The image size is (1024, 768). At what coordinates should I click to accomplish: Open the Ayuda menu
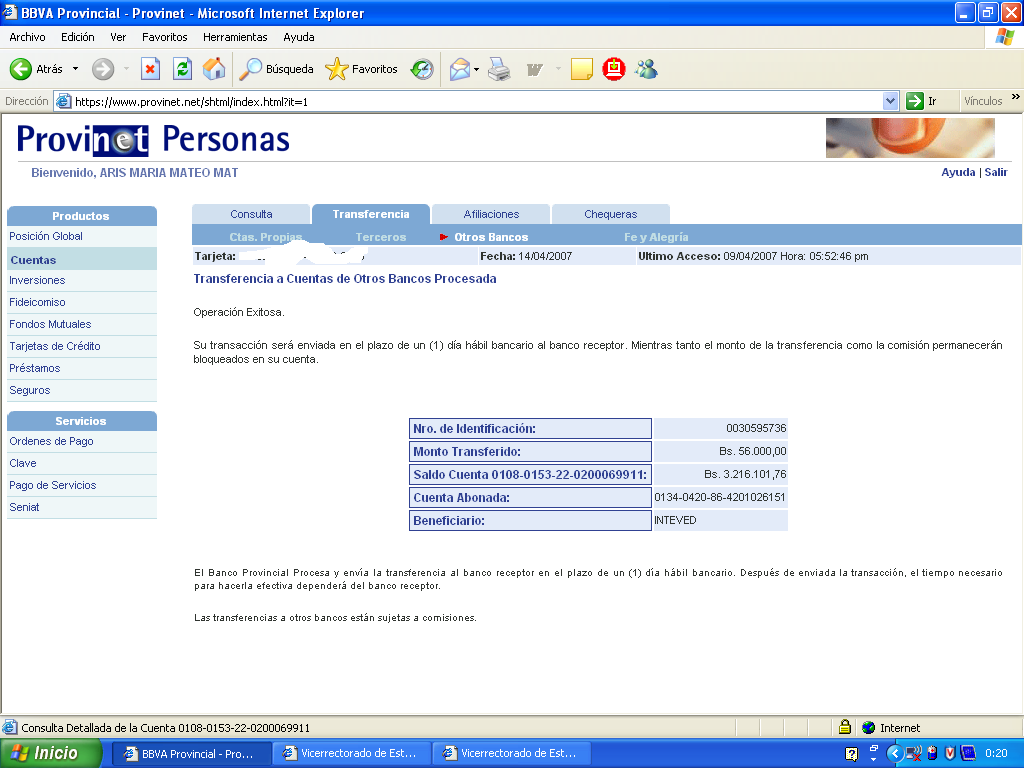pos(299,37)
